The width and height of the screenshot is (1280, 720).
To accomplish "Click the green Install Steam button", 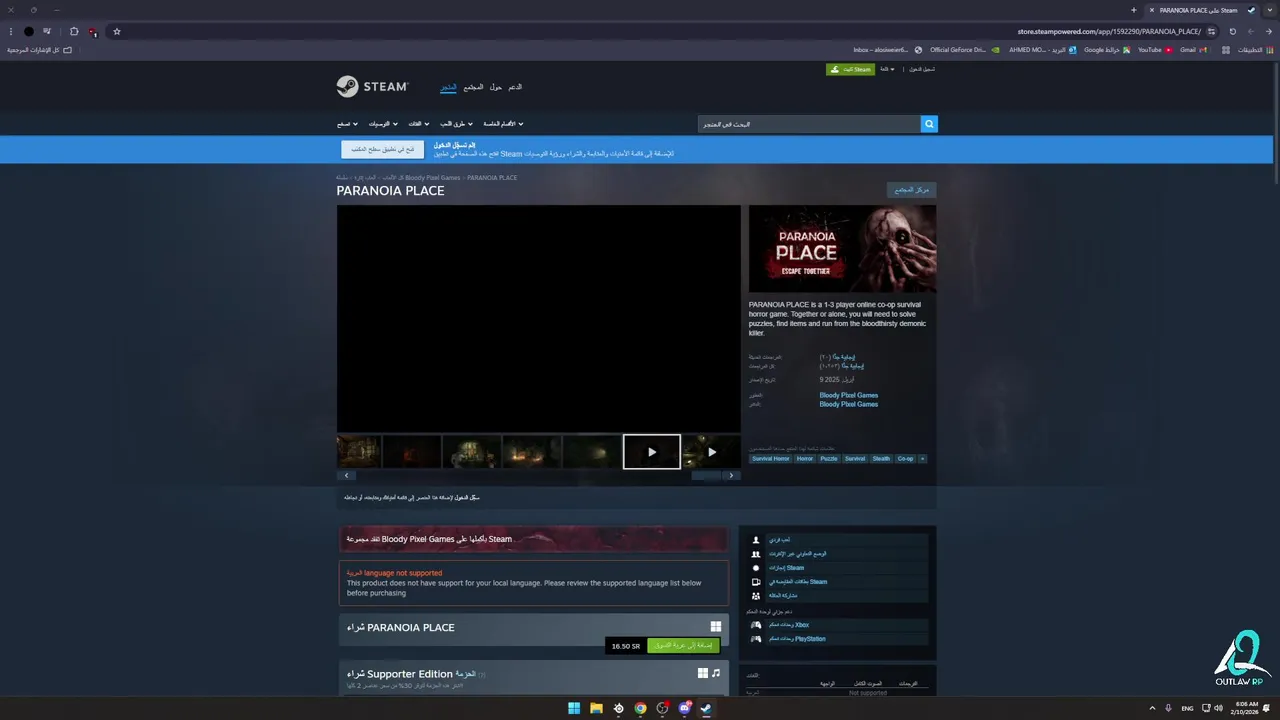I will [x=850, y=69].
